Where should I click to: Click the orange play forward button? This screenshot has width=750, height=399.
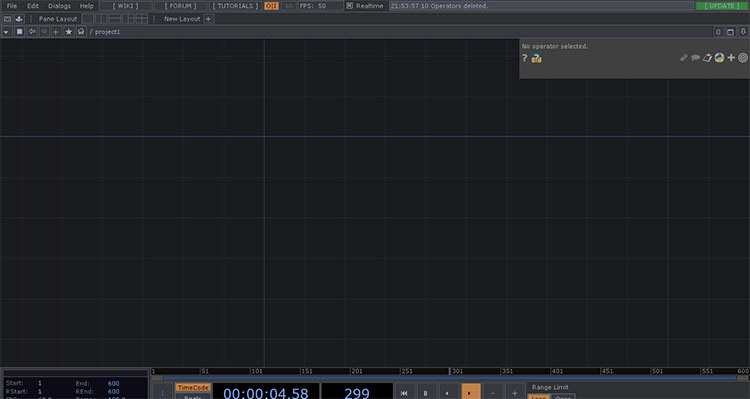click(470, 392)
